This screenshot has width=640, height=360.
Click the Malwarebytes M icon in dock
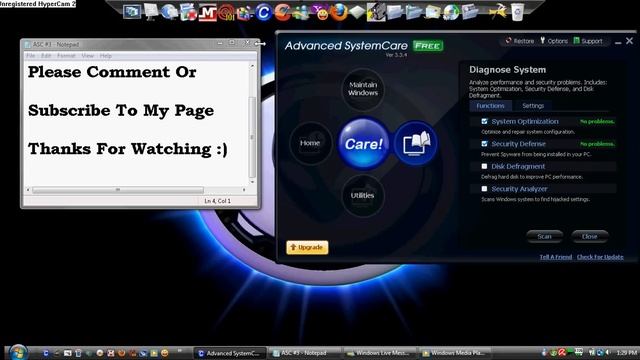(x=207, y=13)
